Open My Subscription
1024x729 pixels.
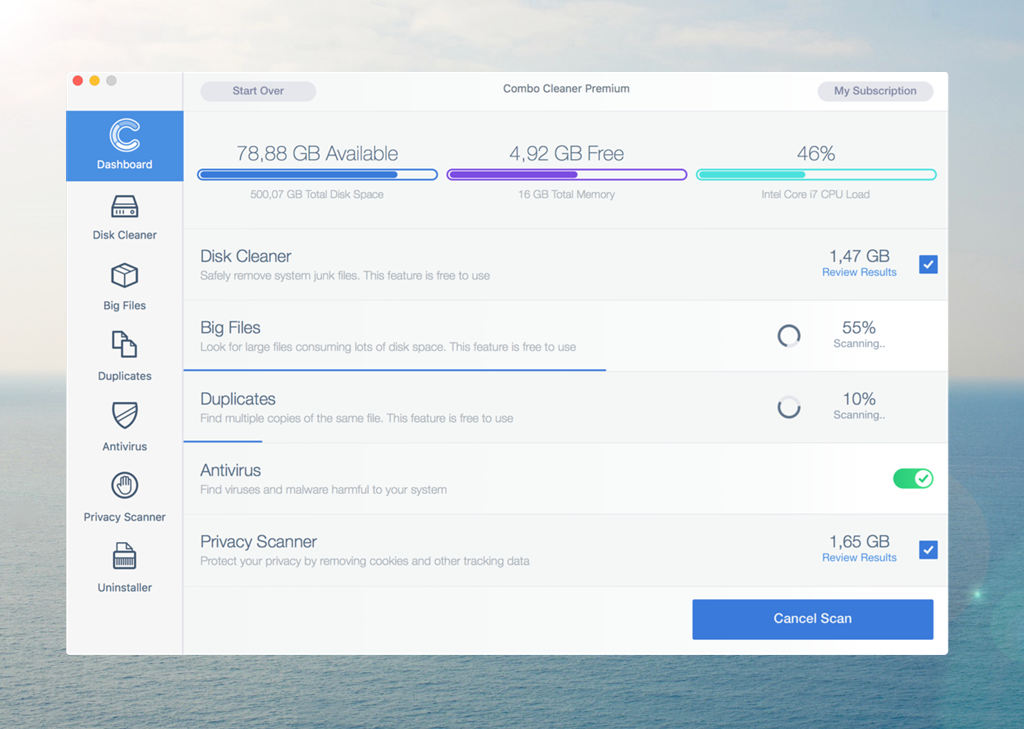point(875,91)
